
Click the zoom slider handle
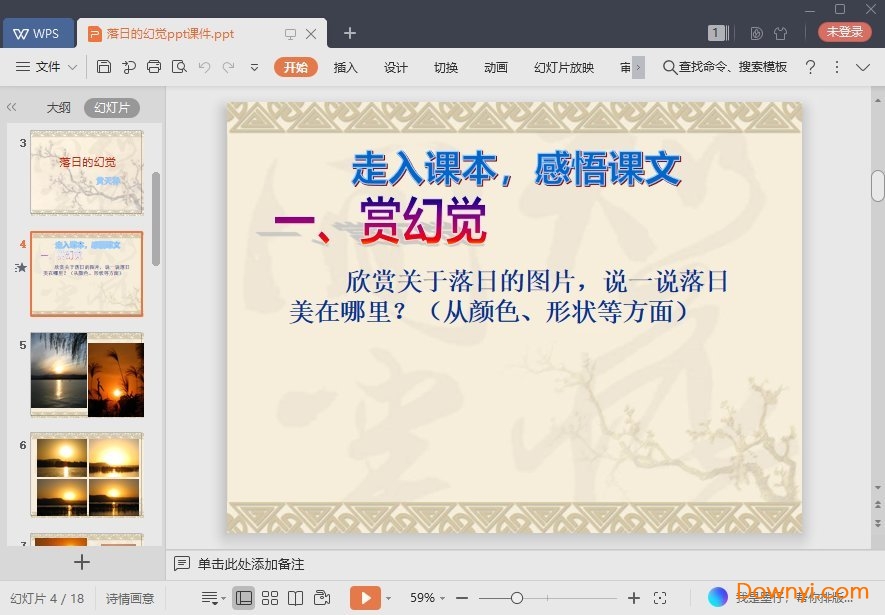point(516,598)
